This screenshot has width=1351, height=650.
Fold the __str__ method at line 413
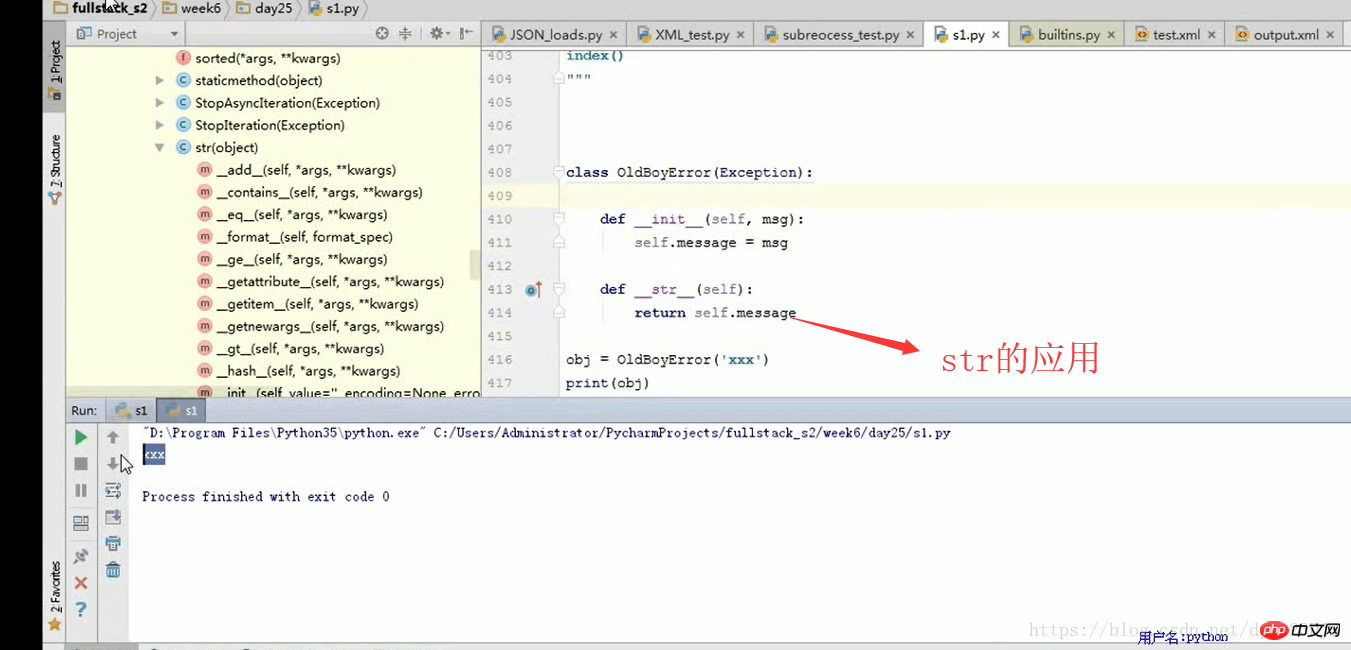[x=559, y=289]
